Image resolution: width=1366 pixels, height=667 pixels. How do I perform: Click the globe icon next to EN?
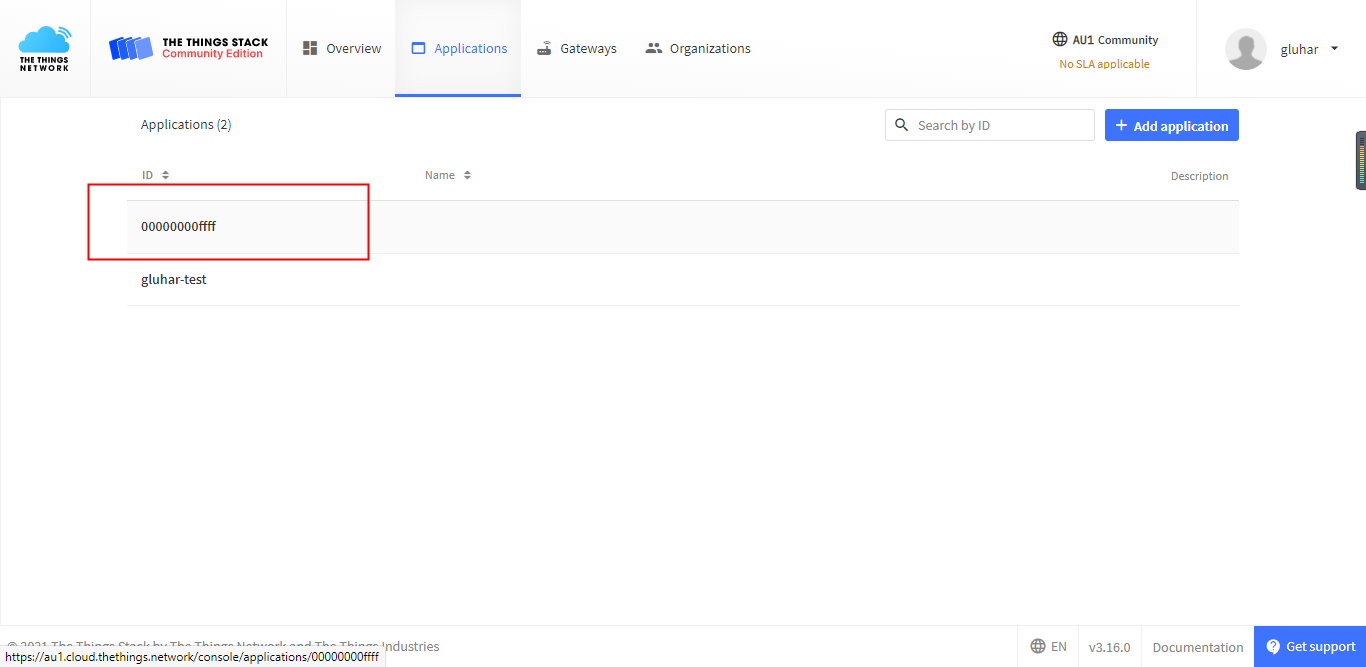(x=1038, y=646)
